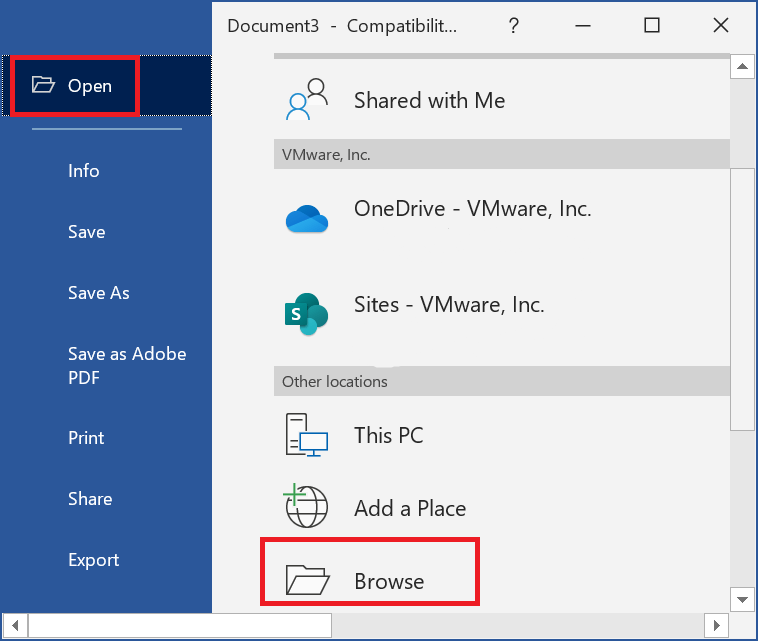
Task: Choose Save in the backstage menu
Action: pyautogui.click(x=87, y=232)
